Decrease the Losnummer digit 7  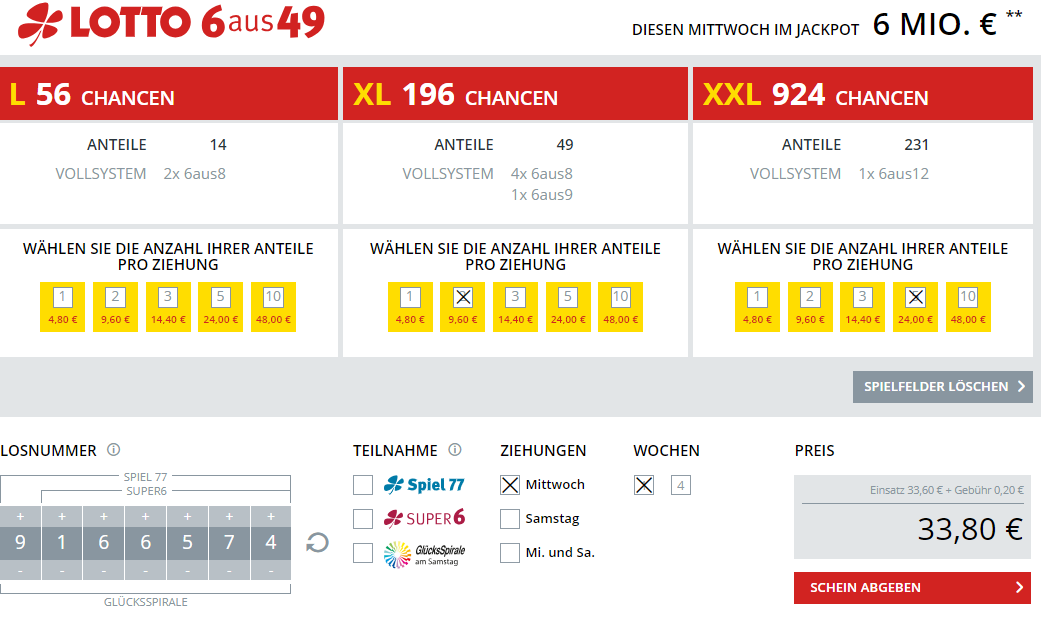(229, 570)
